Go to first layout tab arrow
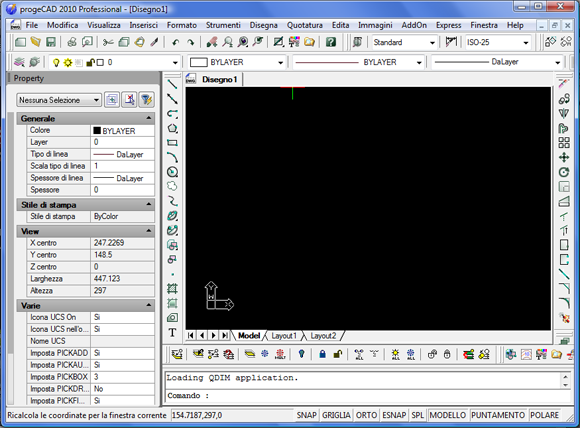 (x=190, y=336)
